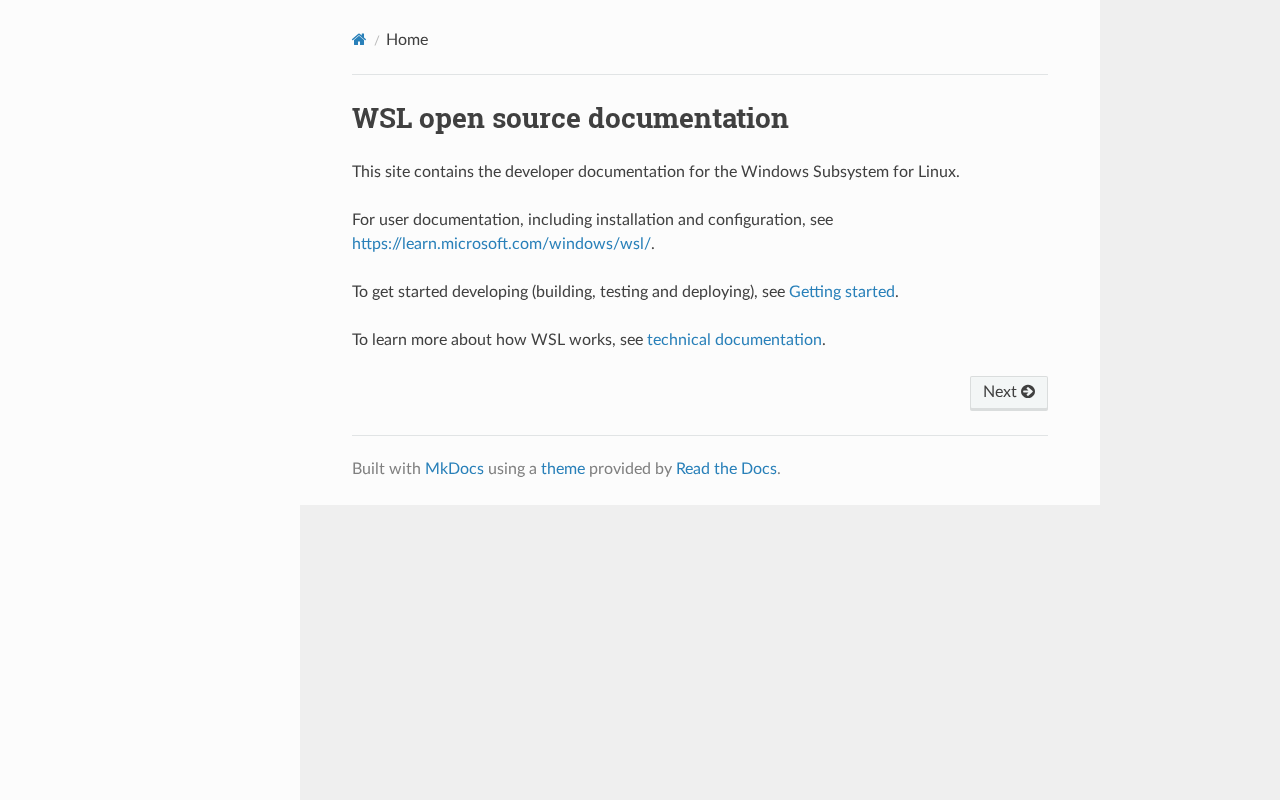This screenshot has height=800, width=1280.
Task: Visit the MkDocs link in the footer
Action: click(x=454, y=469)
